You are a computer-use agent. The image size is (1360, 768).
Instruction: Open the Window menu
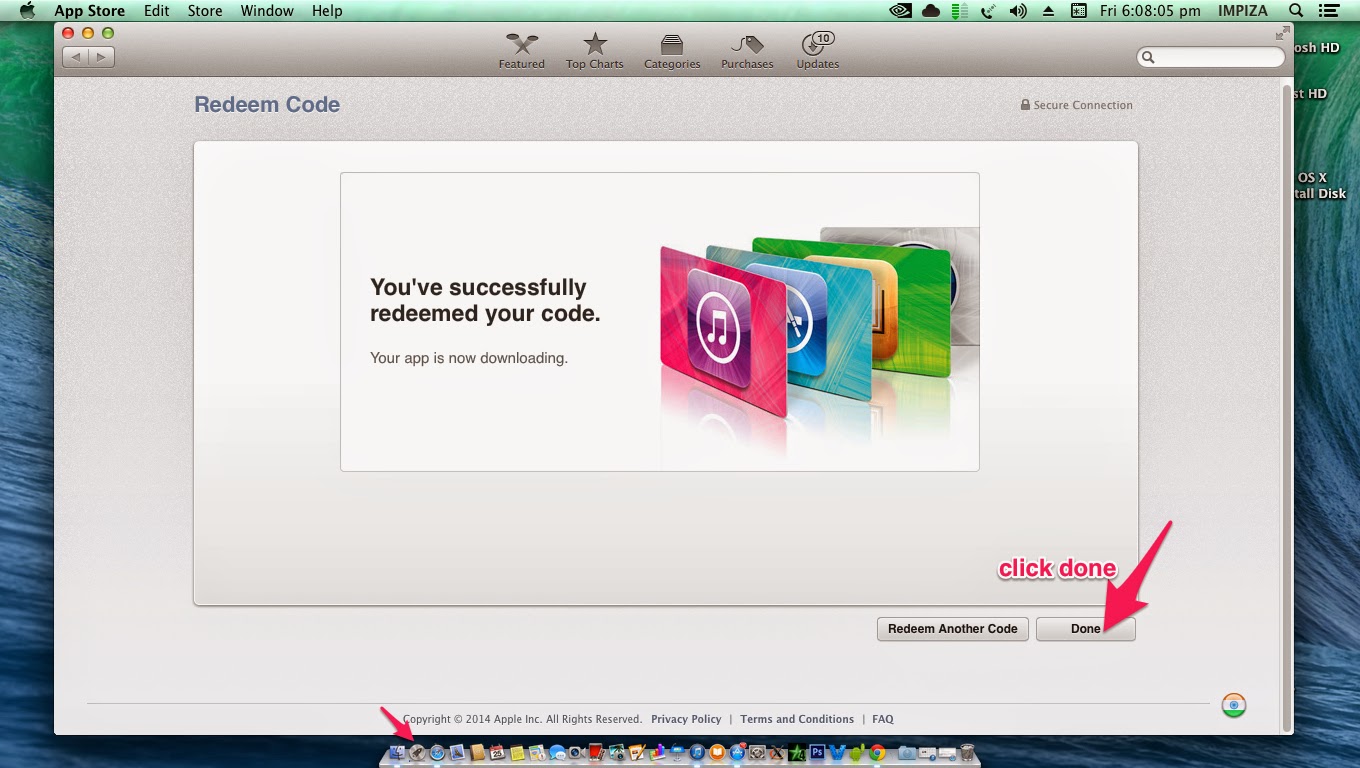click(x=267, y=11)
